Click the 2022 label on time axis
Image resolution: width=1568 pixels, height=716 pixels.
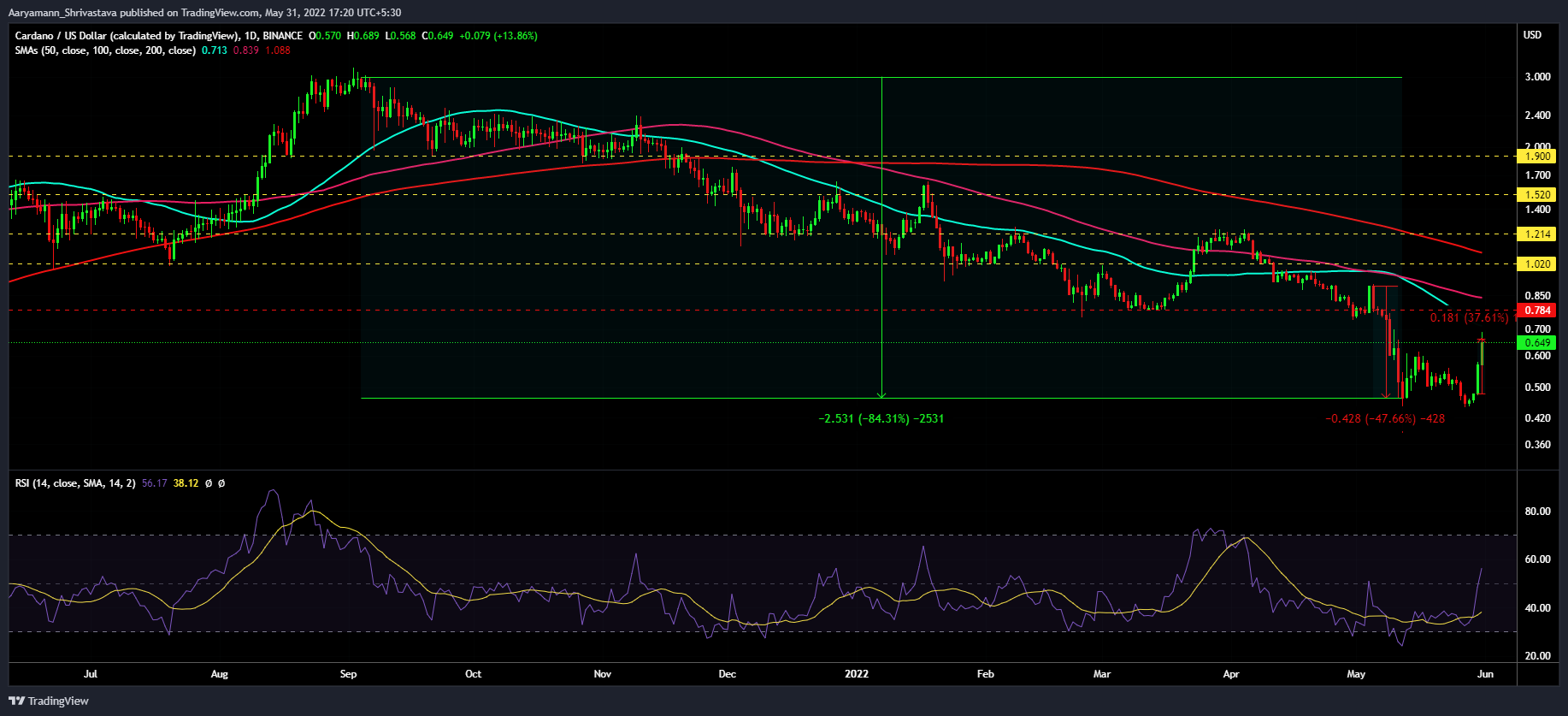(x=857, y=674)
